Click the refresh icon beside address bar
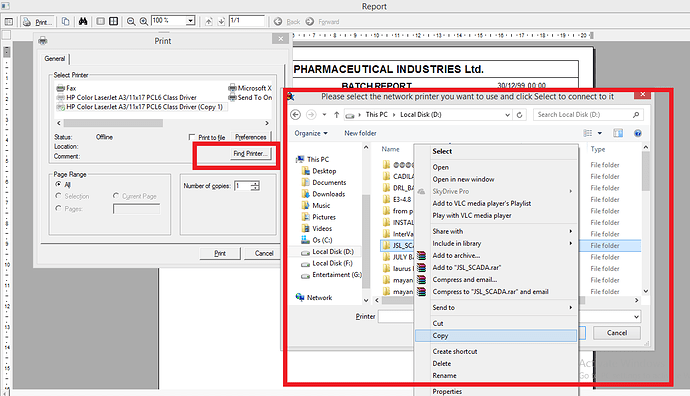690x396 pixels. [520, 115]
